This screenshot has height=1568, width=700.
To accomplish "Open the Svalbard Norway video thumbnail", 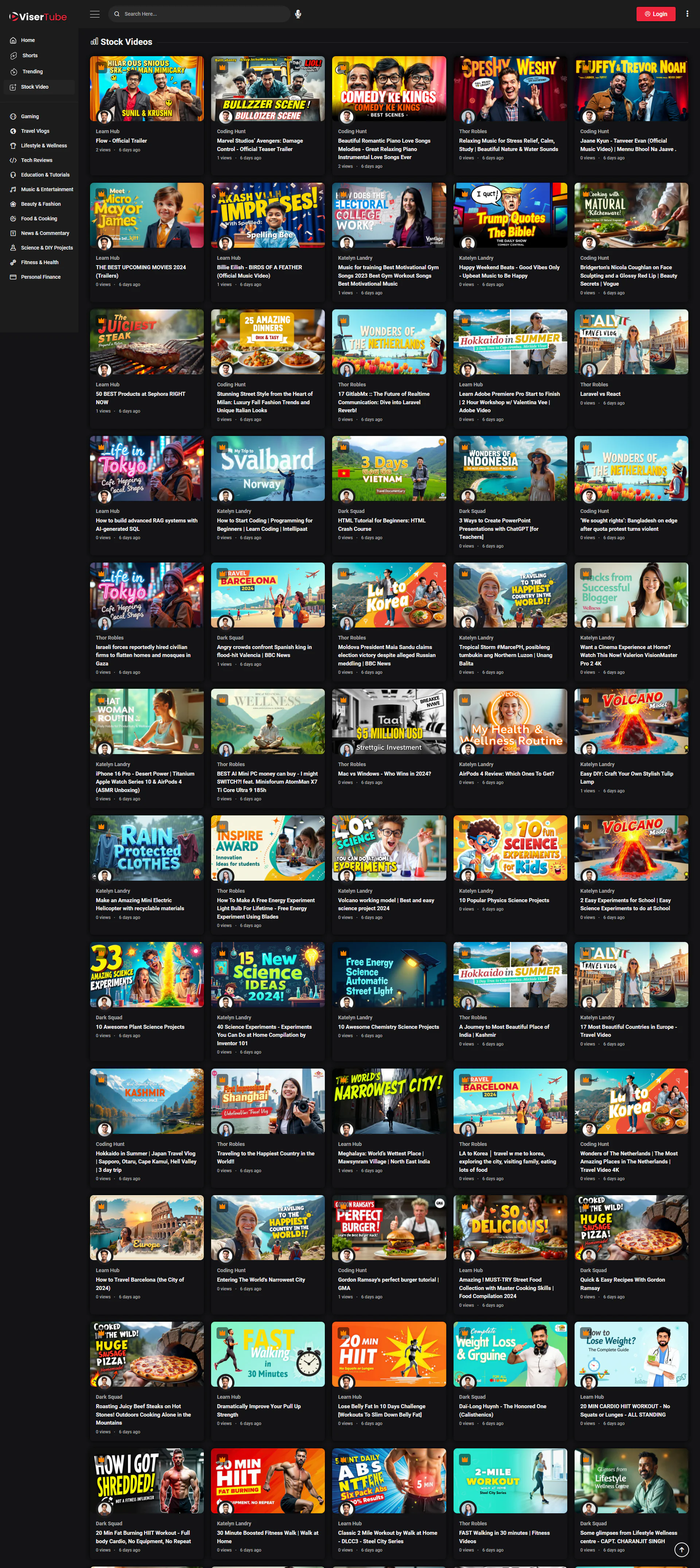I will pyautogui.click(x=268, y=468).
